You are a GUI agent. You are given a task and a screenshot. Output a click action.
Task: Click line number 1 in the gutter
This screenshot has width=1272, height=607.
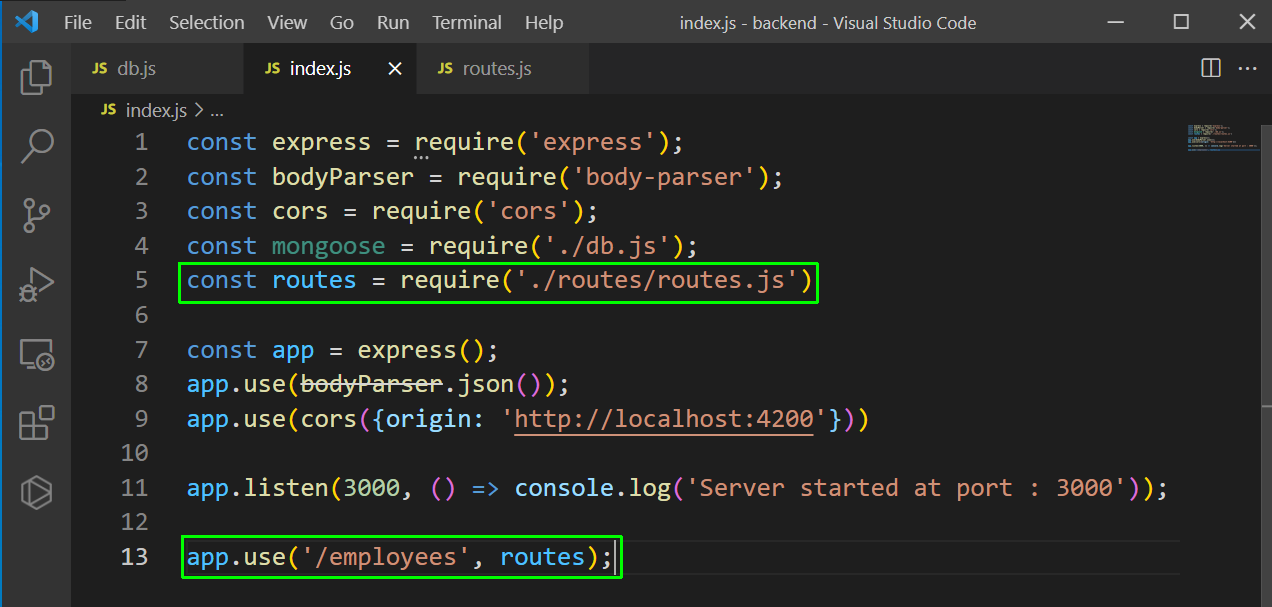[x=141, y=142]
